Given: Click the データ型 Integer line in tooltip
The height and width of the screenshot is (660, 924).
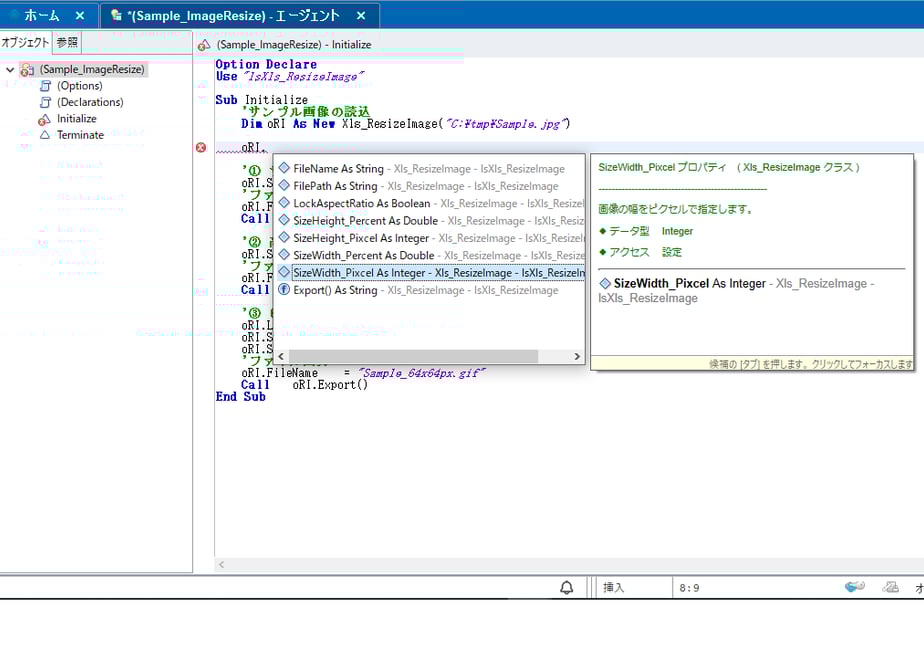Looking at the screenshot, I should pyautogui.click(x=646, y=231).
